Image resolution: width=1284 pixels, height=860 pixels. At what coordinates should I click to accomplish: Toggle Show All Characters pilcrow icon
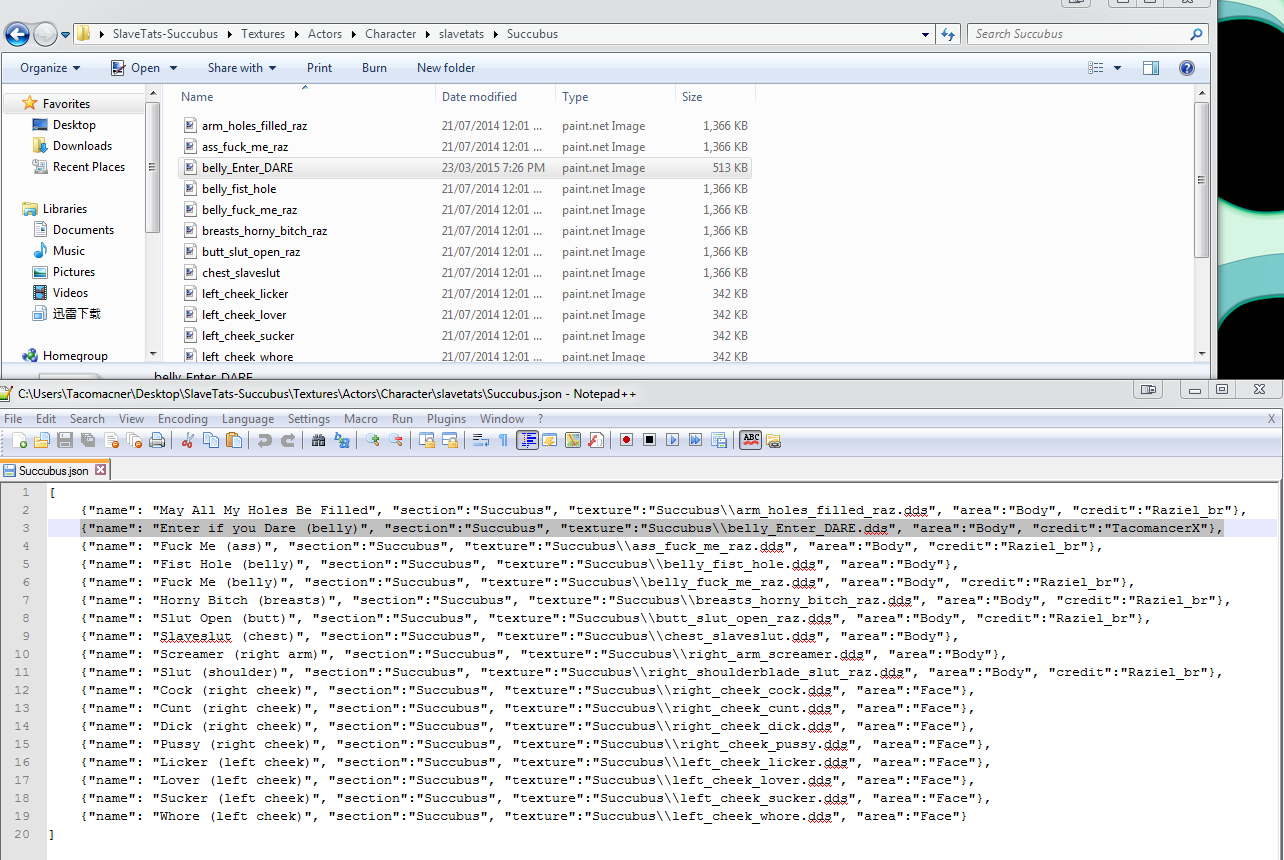(x=503, y=440)
